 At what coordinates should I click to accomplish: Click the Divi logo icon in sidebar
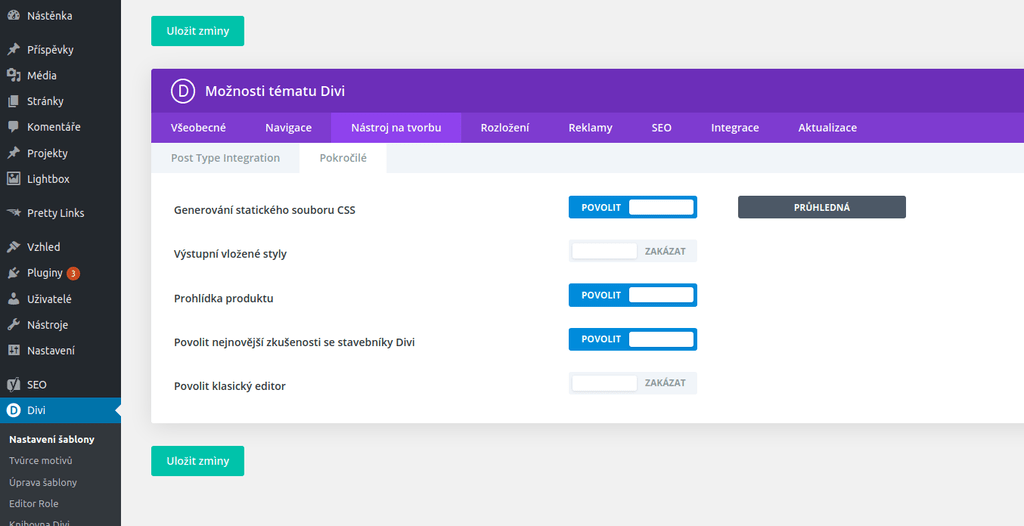(13, 410)
